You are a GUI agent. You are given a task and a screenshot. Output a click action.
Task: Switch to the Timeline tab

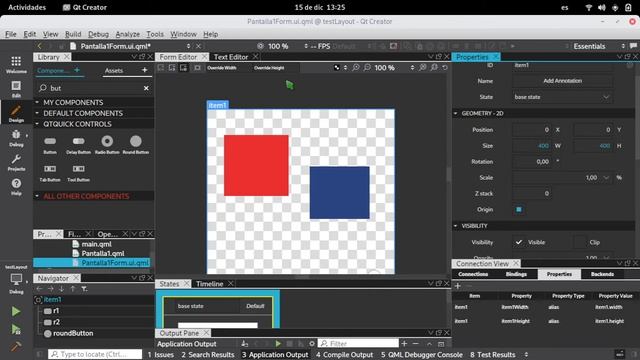tap(210, 284)
